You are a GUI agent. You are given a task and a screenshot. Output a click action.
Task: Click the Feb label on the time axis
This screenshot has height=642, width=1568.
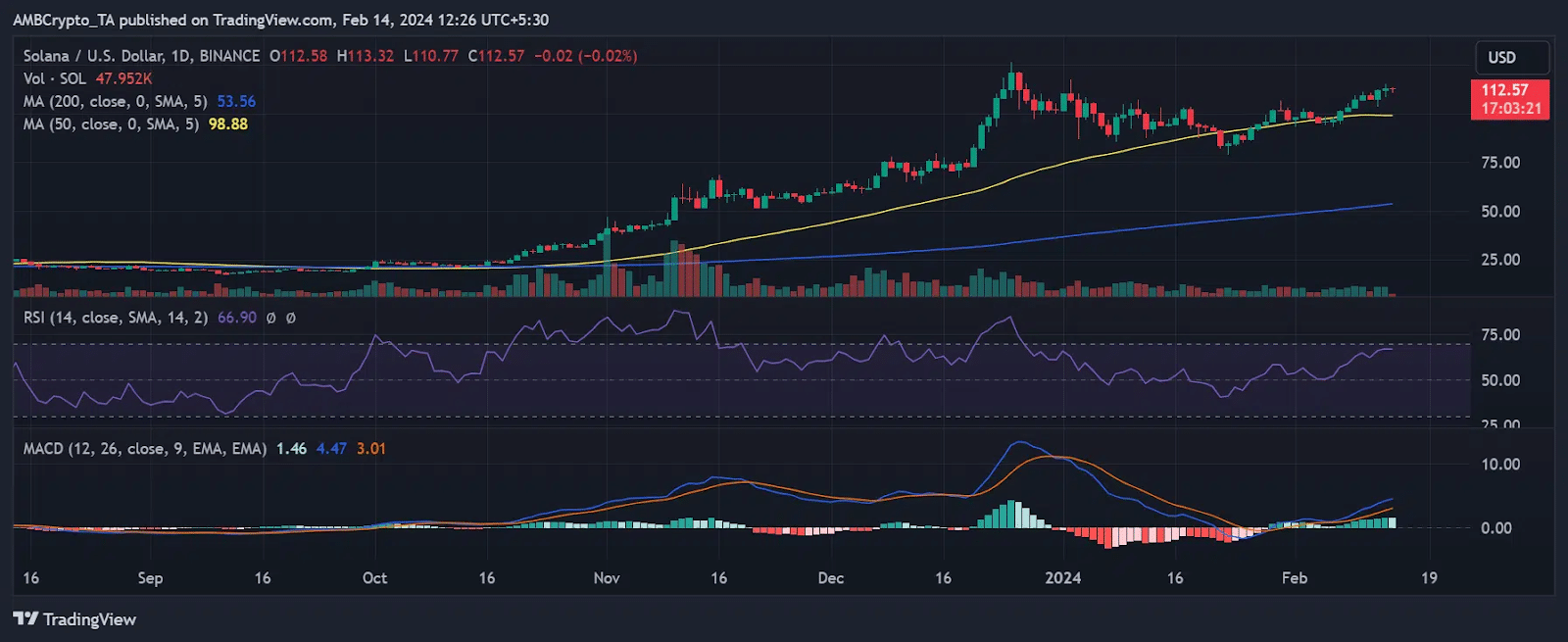tap(1295, 578)
